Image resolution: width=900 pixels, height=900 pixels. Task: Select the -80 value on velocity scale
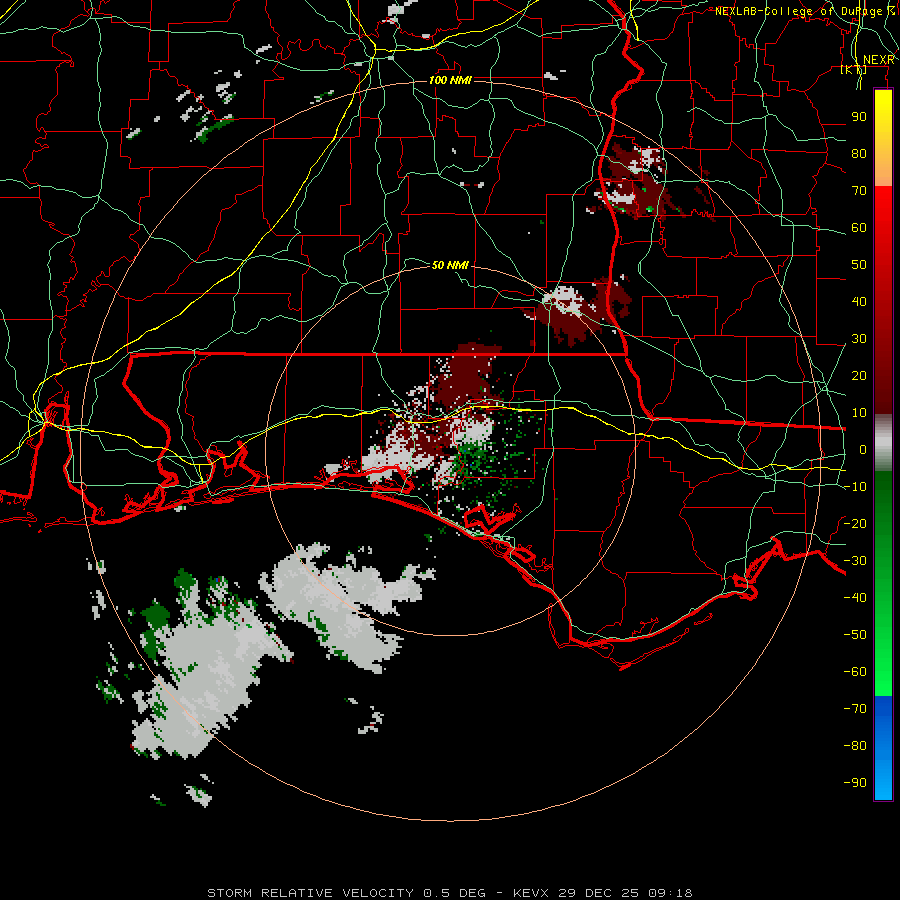tap(855, 746)
